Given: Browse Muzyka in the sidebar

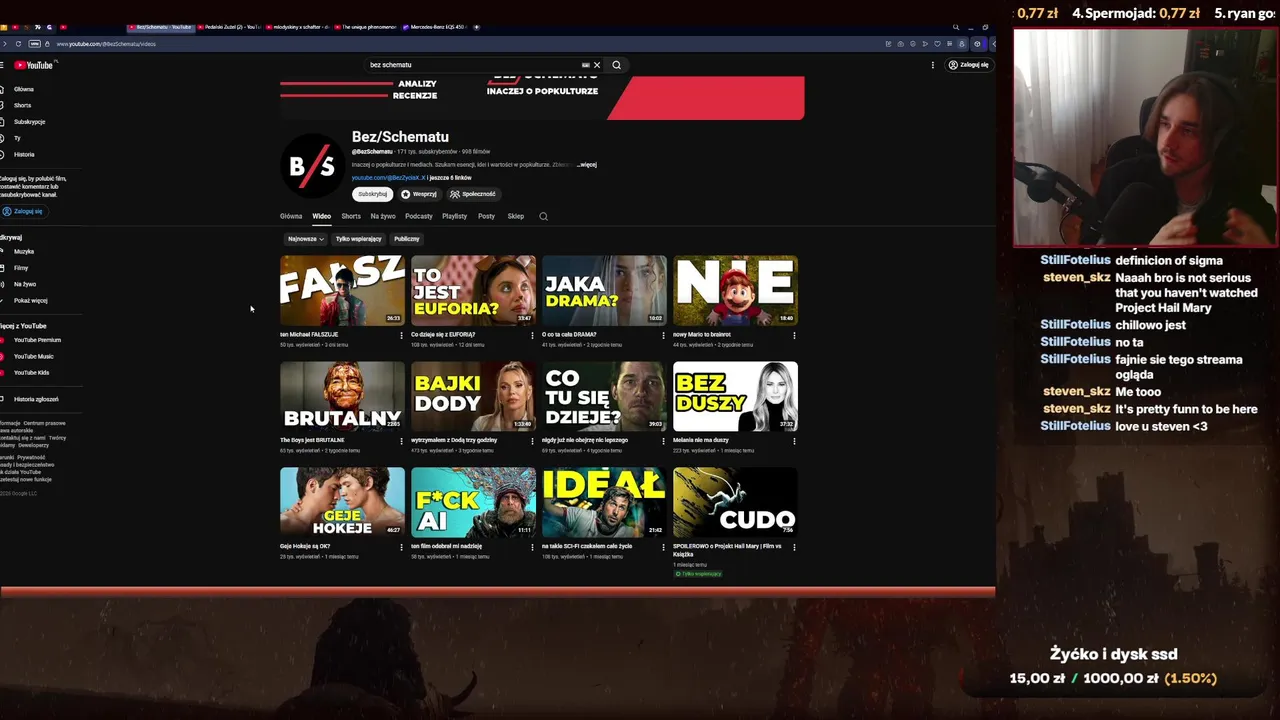Looking at the screenshot, I should [x=24, y=252].
